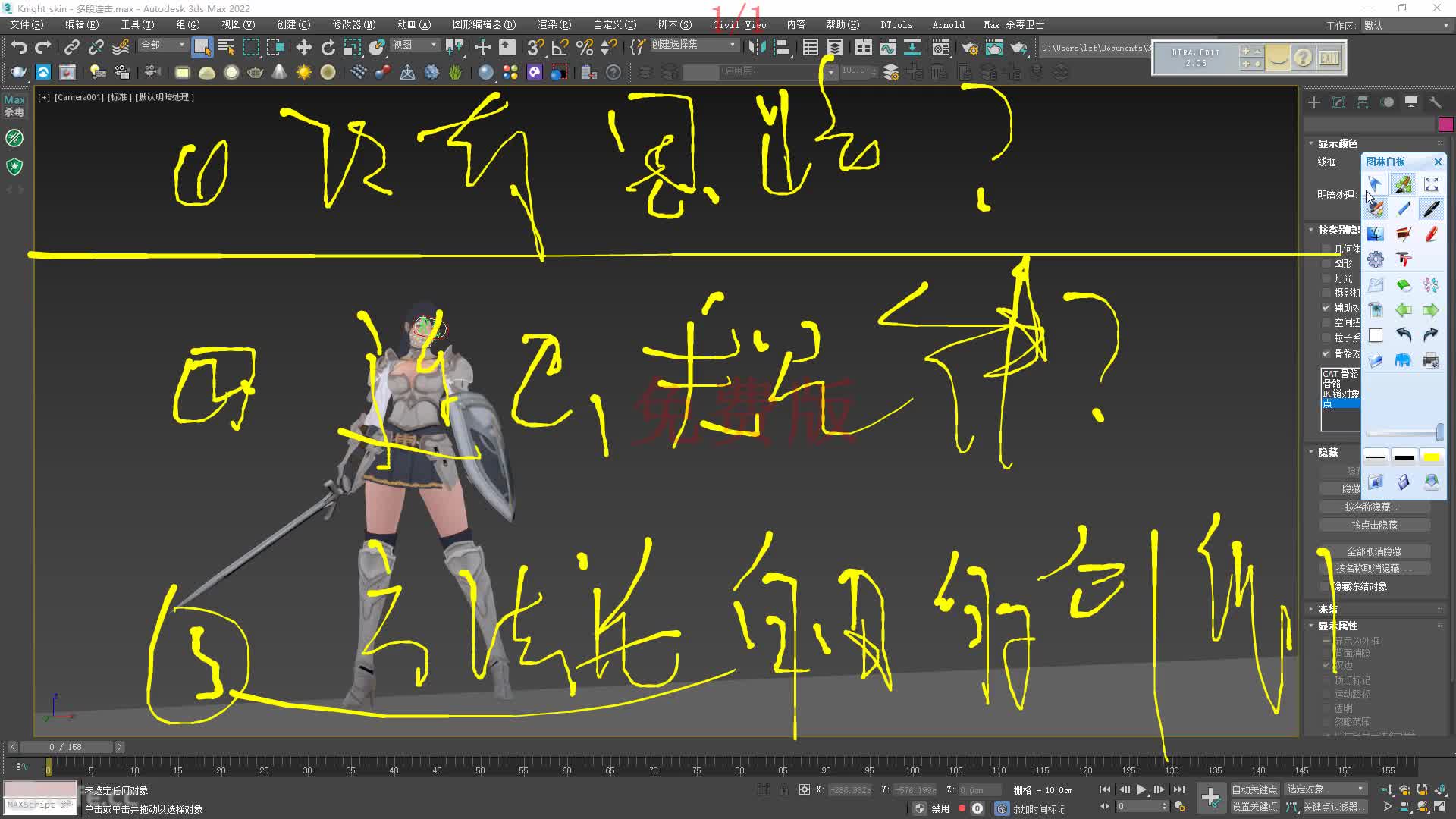The image size is (1456, 819).
Task: Click the 全部取消隐藏 button
Action: (1375, 551)
